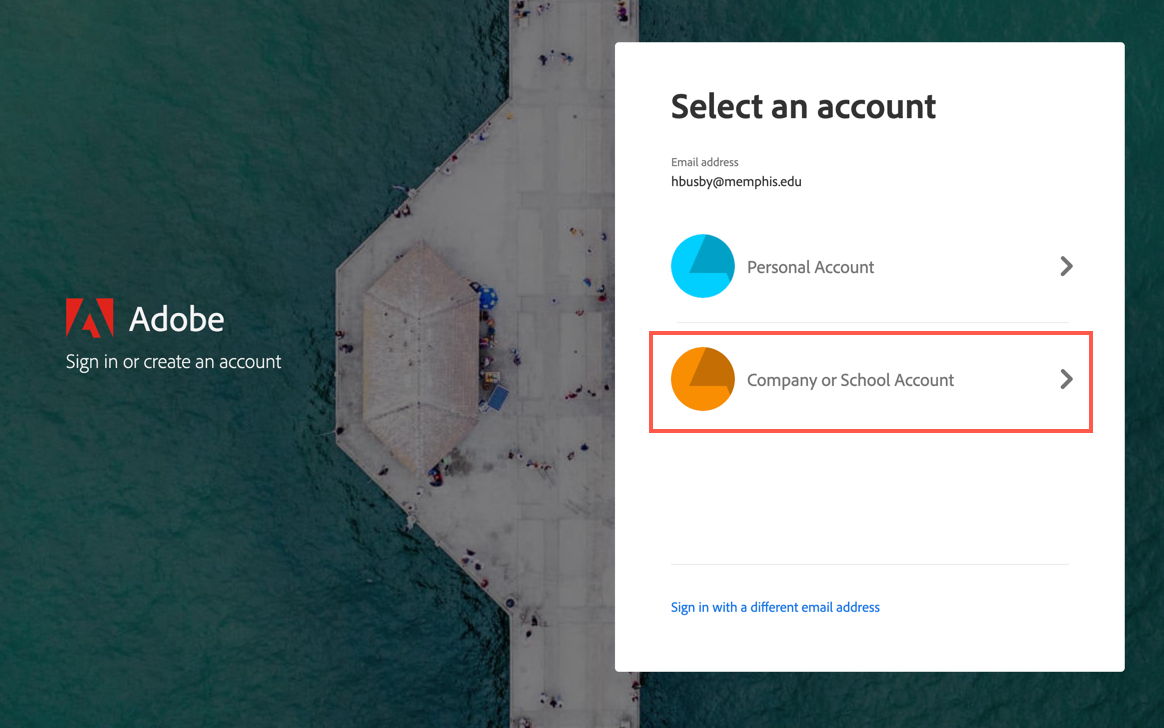Choose the Company or School Account label
The width and height of the screenshot is (1164, 728).
[x=850, y=380]
